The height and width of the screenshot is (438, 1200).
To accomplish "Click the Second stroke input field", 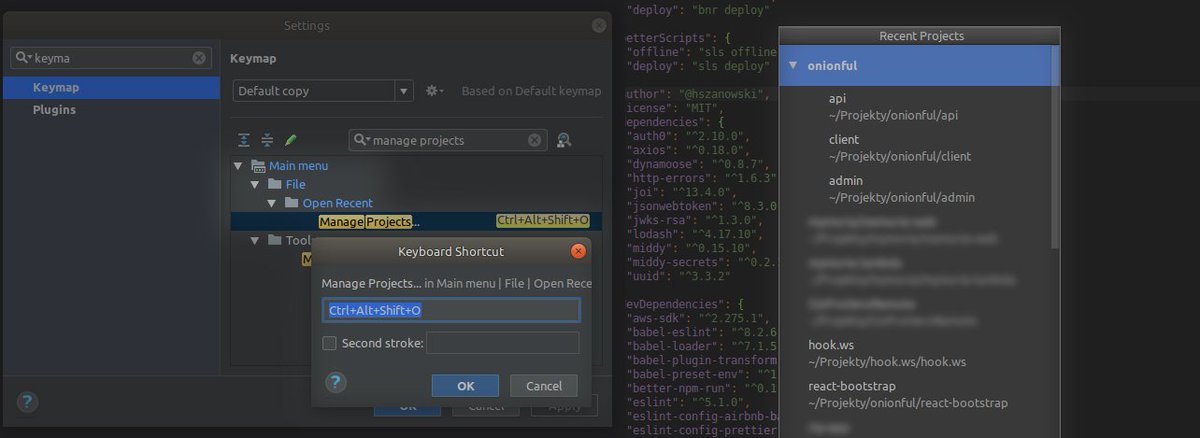I will (x=503, y=343).
